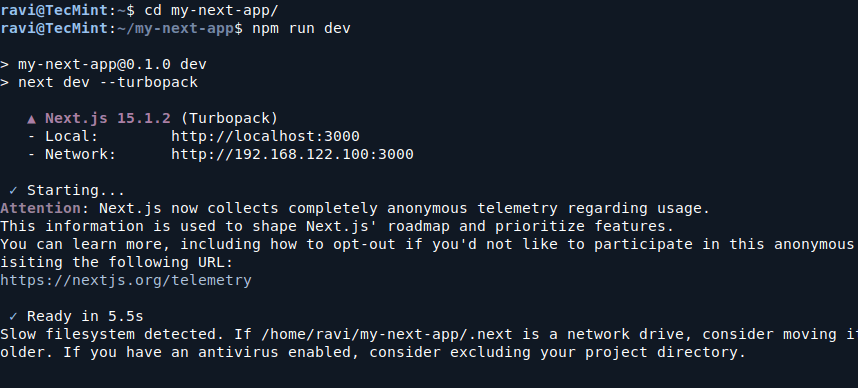
Task: Click the checkmark beside Starting...
Action: [x=14, y=190]
